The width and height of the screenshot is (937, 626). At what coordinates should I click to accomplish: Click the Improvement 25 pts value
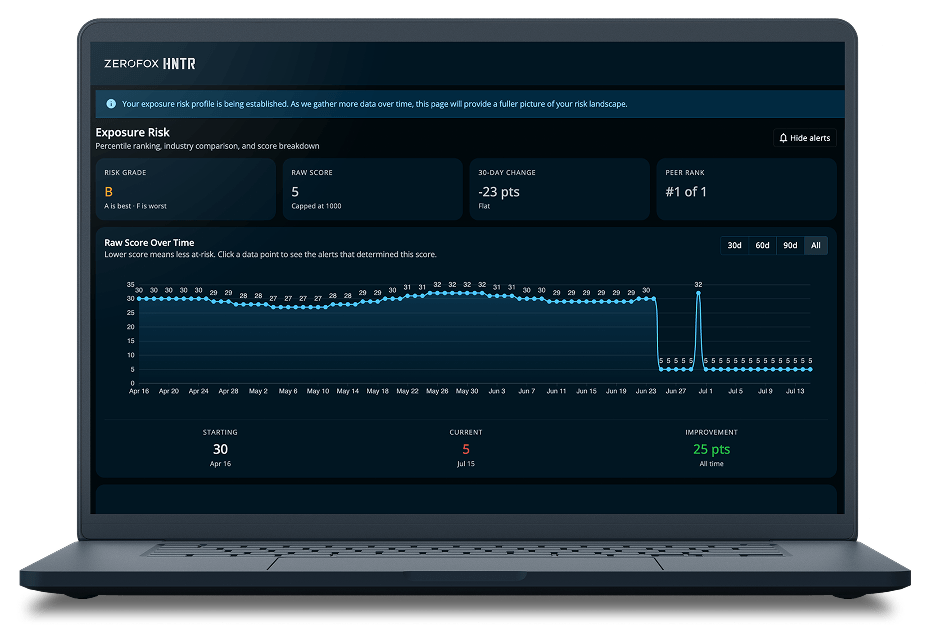711,449
